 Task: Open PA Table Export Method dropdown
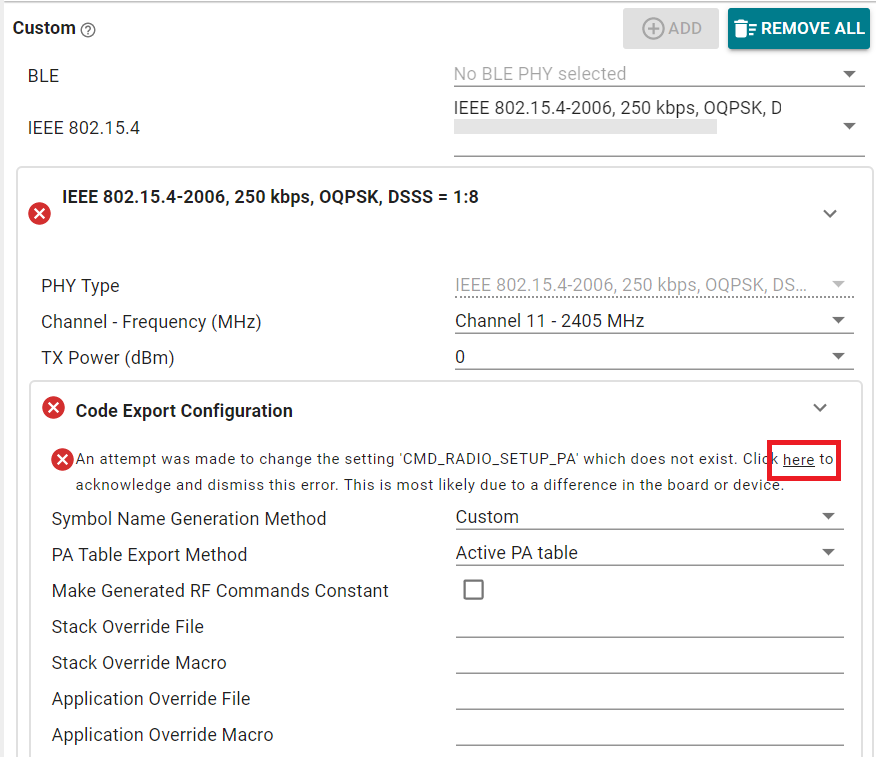[x=648, y=553]
